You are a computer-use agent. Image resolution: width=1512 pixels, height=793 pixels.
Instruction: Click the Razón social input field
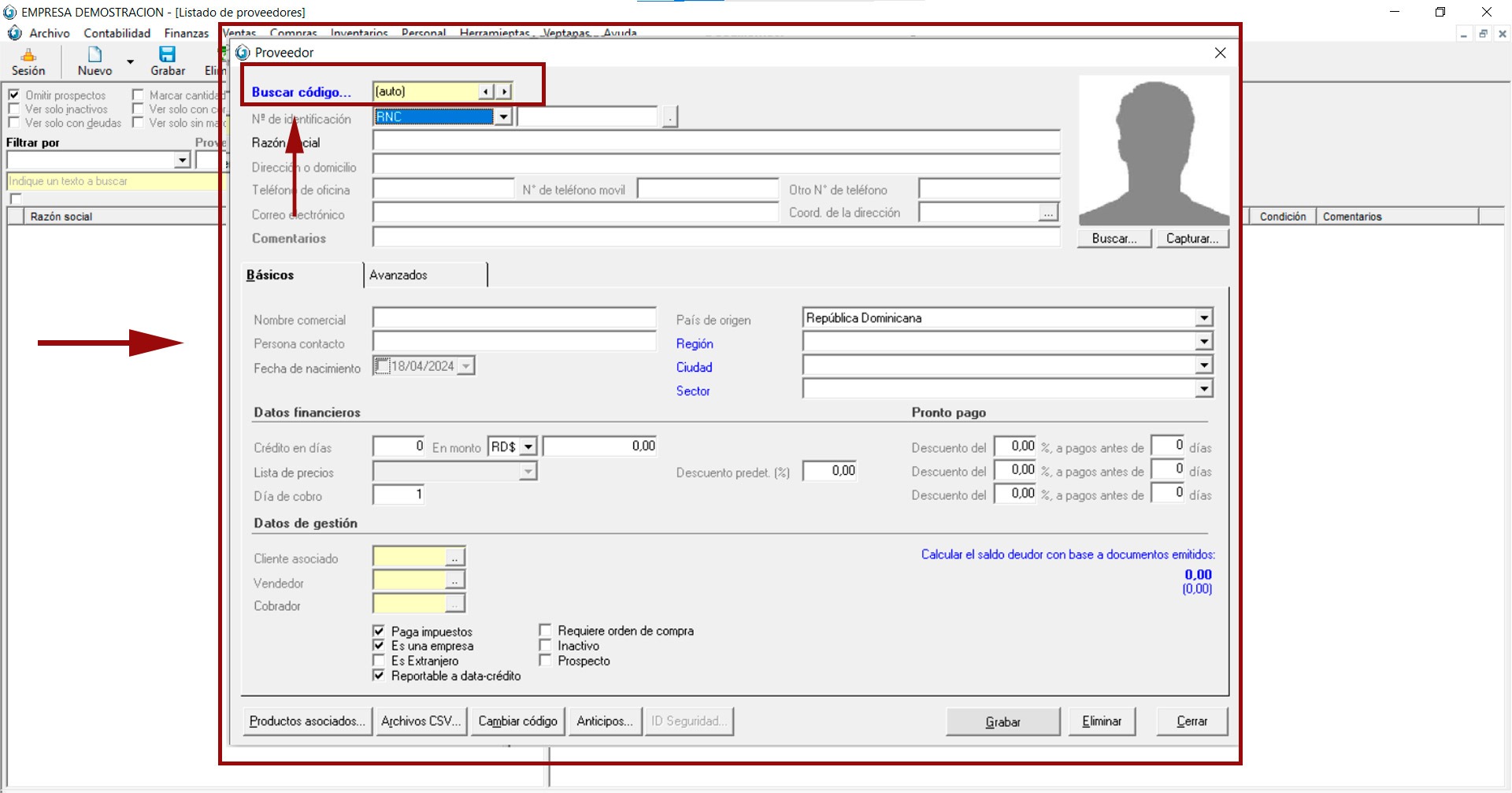tap(715, 143)
